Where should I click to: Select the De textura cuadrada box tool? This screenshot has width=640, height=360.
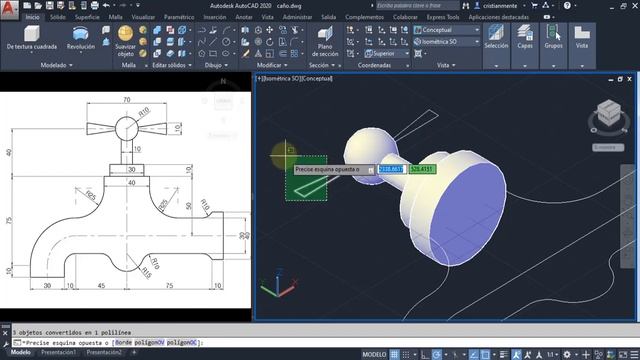pos(32,38)
